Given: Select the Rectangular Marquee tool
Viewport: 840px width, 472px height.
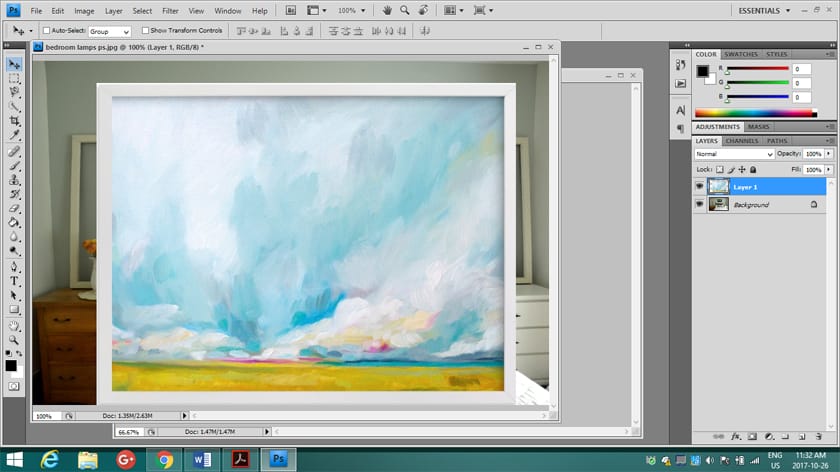Looking at the screenshot, I should point(14,79).
